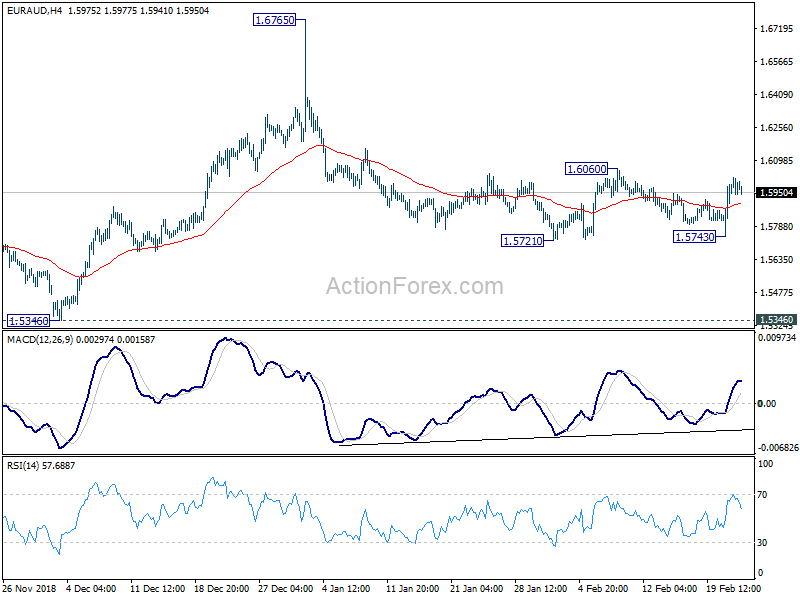
Task: Select the EURAUD,H4 chart title text
Action: (x=34, y=11)
